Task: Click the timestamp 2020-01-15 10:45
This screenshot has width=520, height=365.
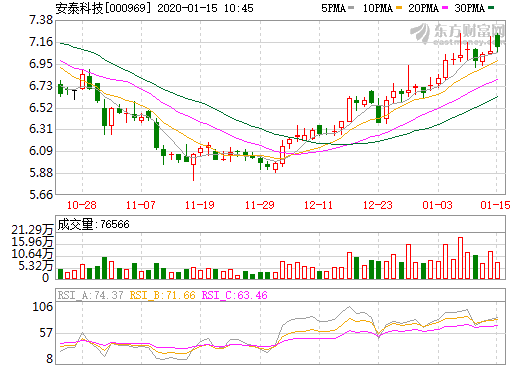Action: pyautogui.click(x=205, y=8)
